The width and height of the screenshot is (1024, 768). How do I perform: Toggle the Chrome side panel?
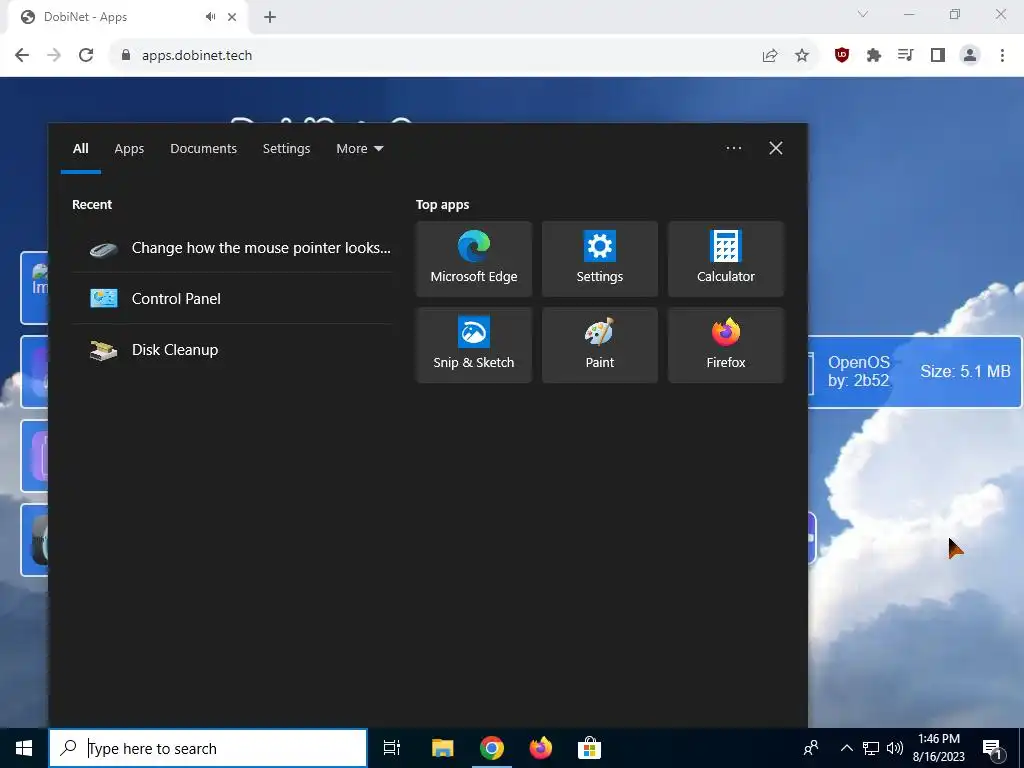coord(938,56)
